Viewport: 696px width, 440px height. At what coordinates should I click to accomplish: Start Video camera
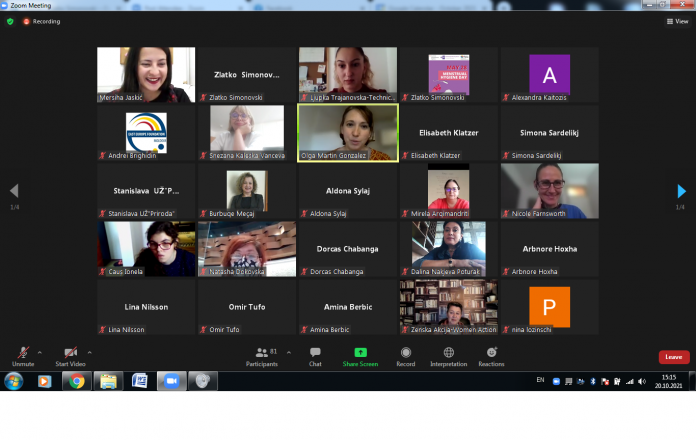click(x=70, y=355)
